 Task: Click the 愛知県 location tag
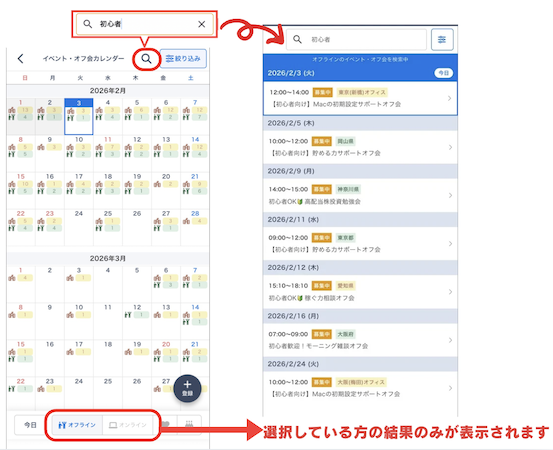tap(345, 286)
